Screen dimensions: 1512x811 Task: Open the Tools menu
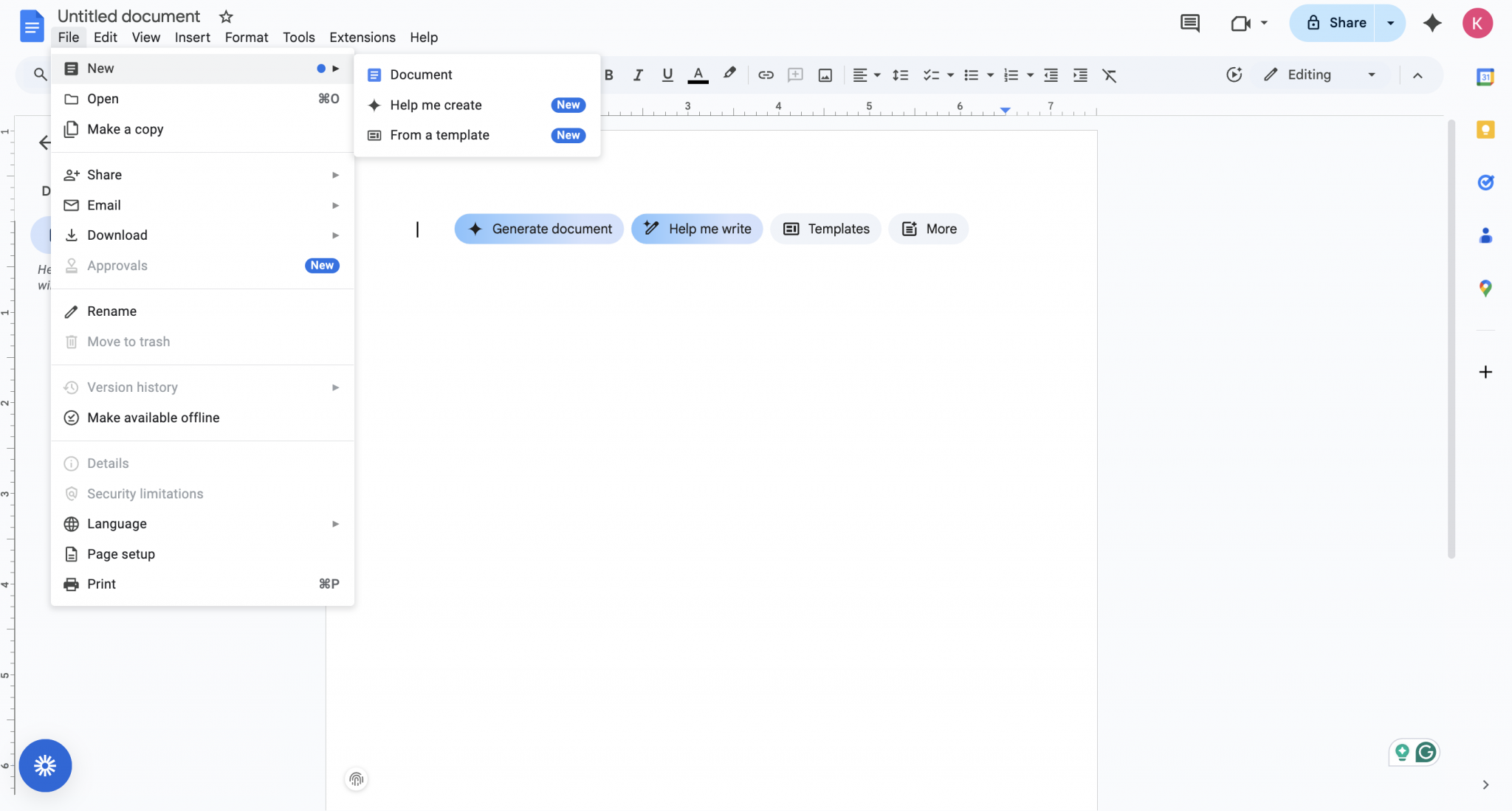pos(298,37)
